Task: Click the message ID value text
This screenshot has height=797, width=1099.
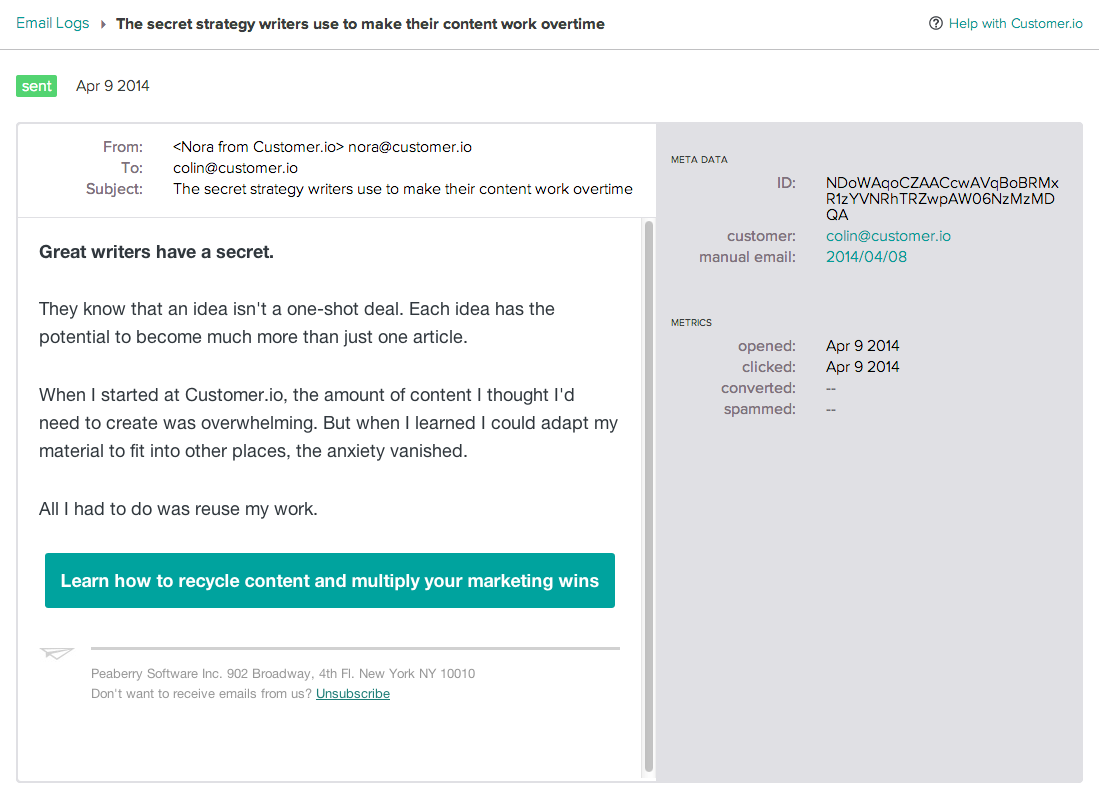Action: pyautogui.click(x=942, y=198)
